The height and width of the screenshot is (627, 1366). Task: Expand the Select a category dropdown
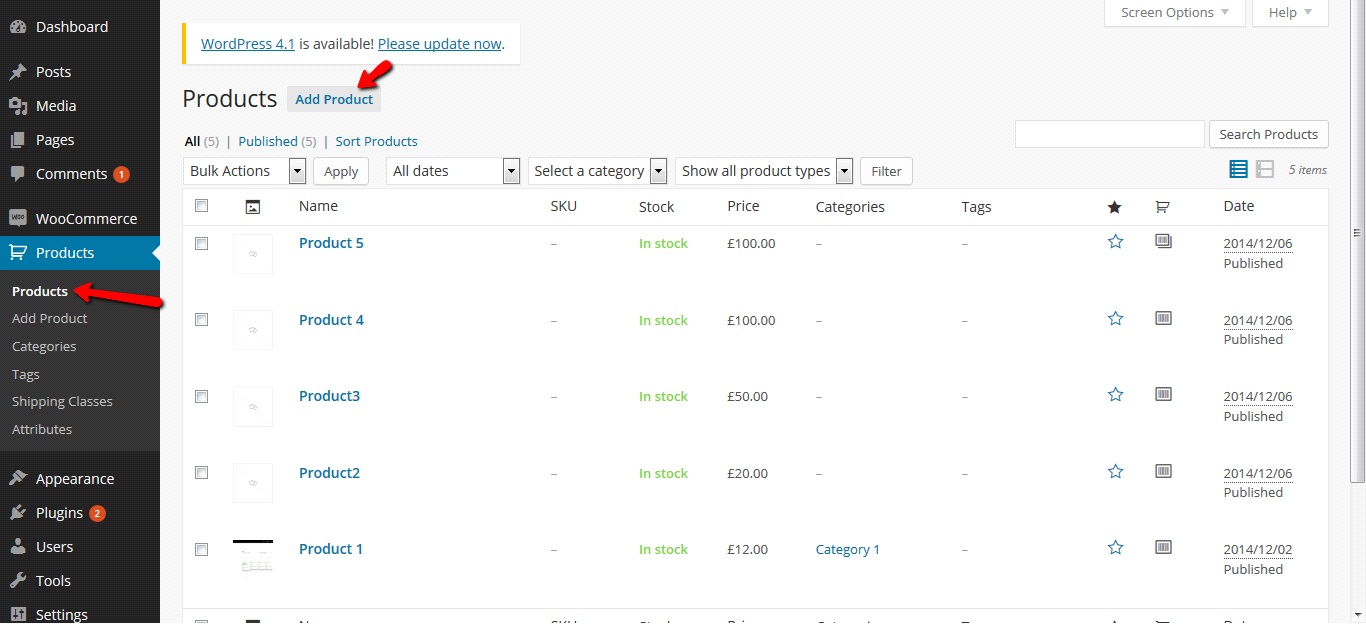[x=598, y=171]
